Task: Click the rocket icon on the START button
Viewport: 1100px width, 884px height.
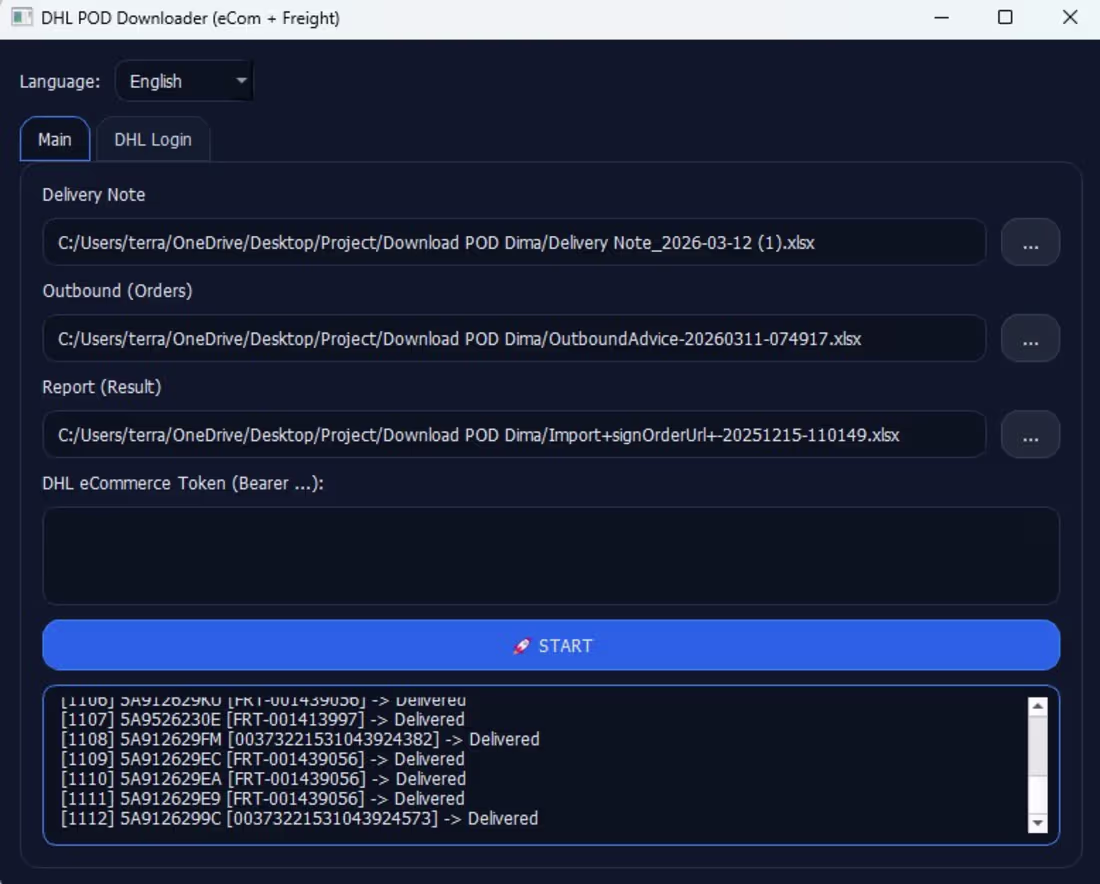Action: (524, 645)
